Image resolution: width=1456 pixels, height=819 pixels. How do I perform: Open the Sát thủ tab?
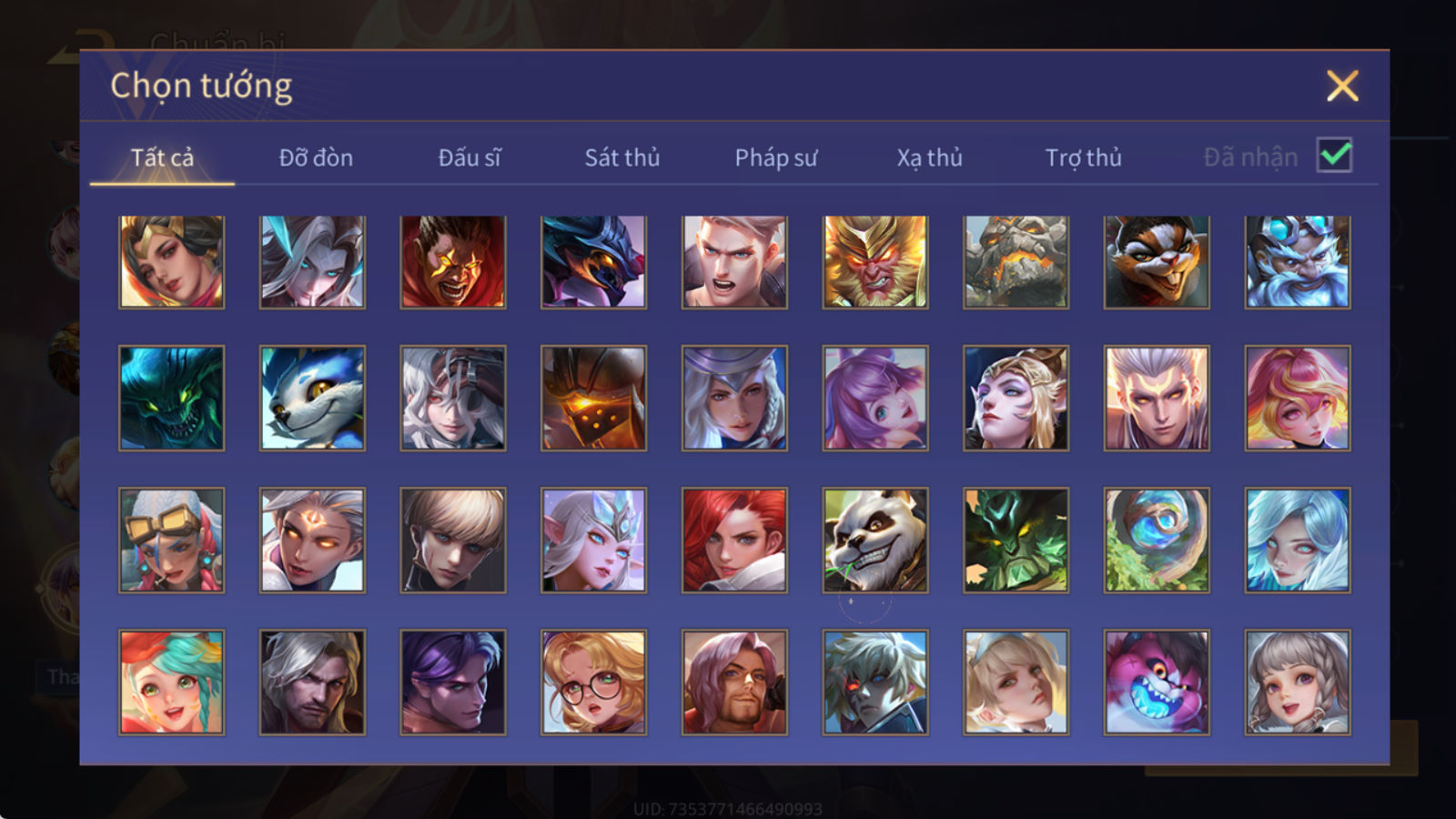[x=622, y=157]
